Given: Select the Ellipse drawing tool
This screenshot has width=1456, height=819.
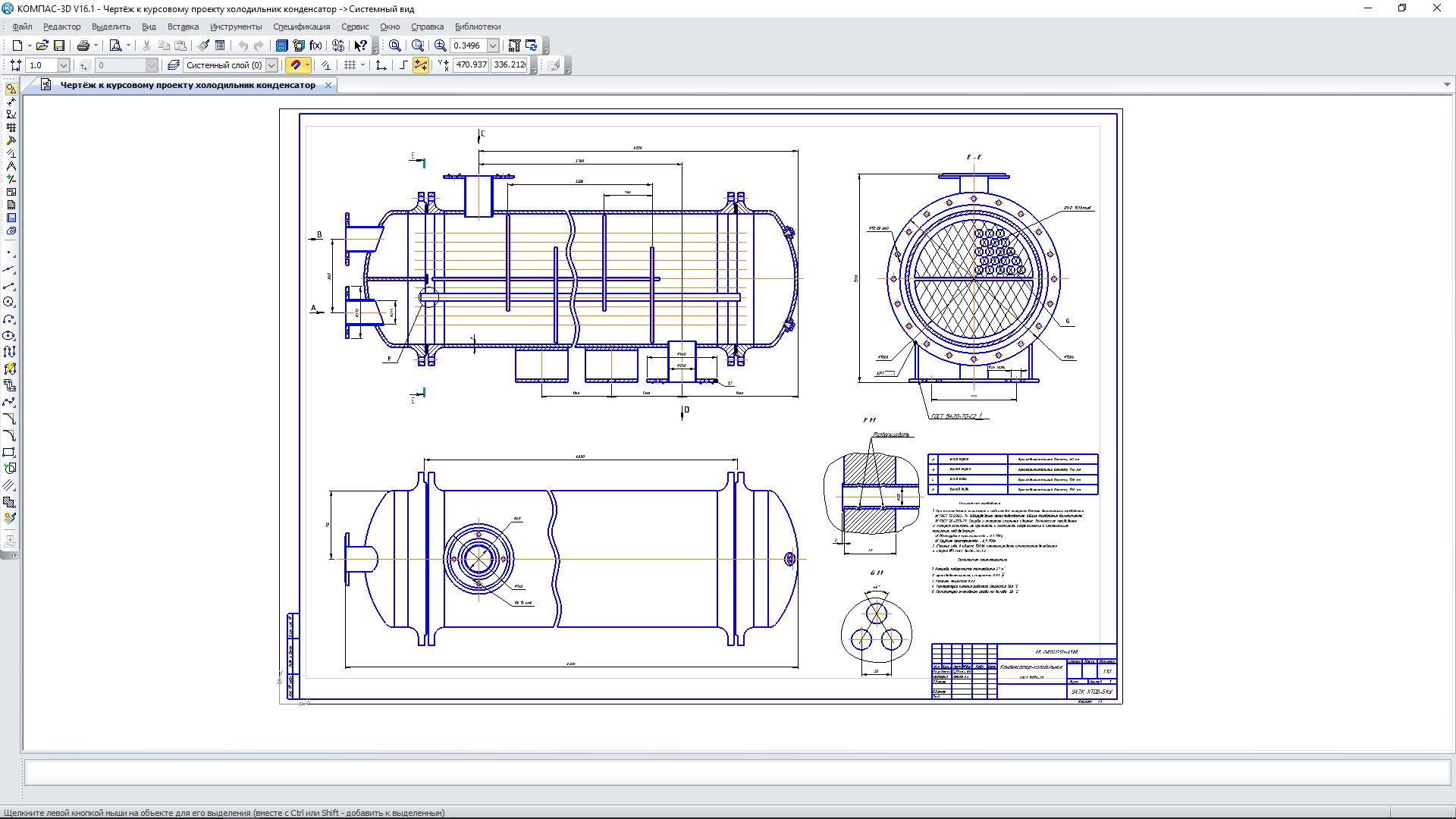Looking at the screenshot, I should coord(9,336).
